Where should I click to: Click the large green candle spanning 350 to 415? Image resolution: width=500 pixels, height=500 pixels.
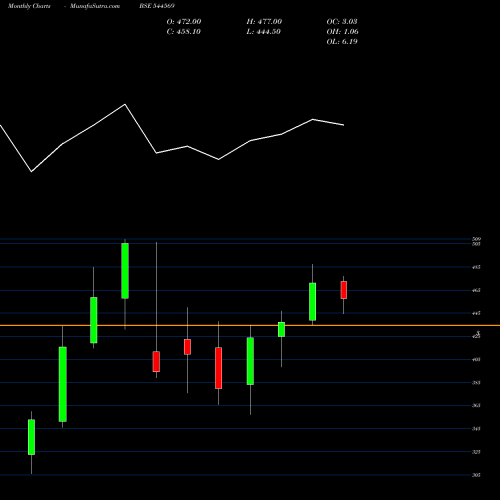[63, 384]
